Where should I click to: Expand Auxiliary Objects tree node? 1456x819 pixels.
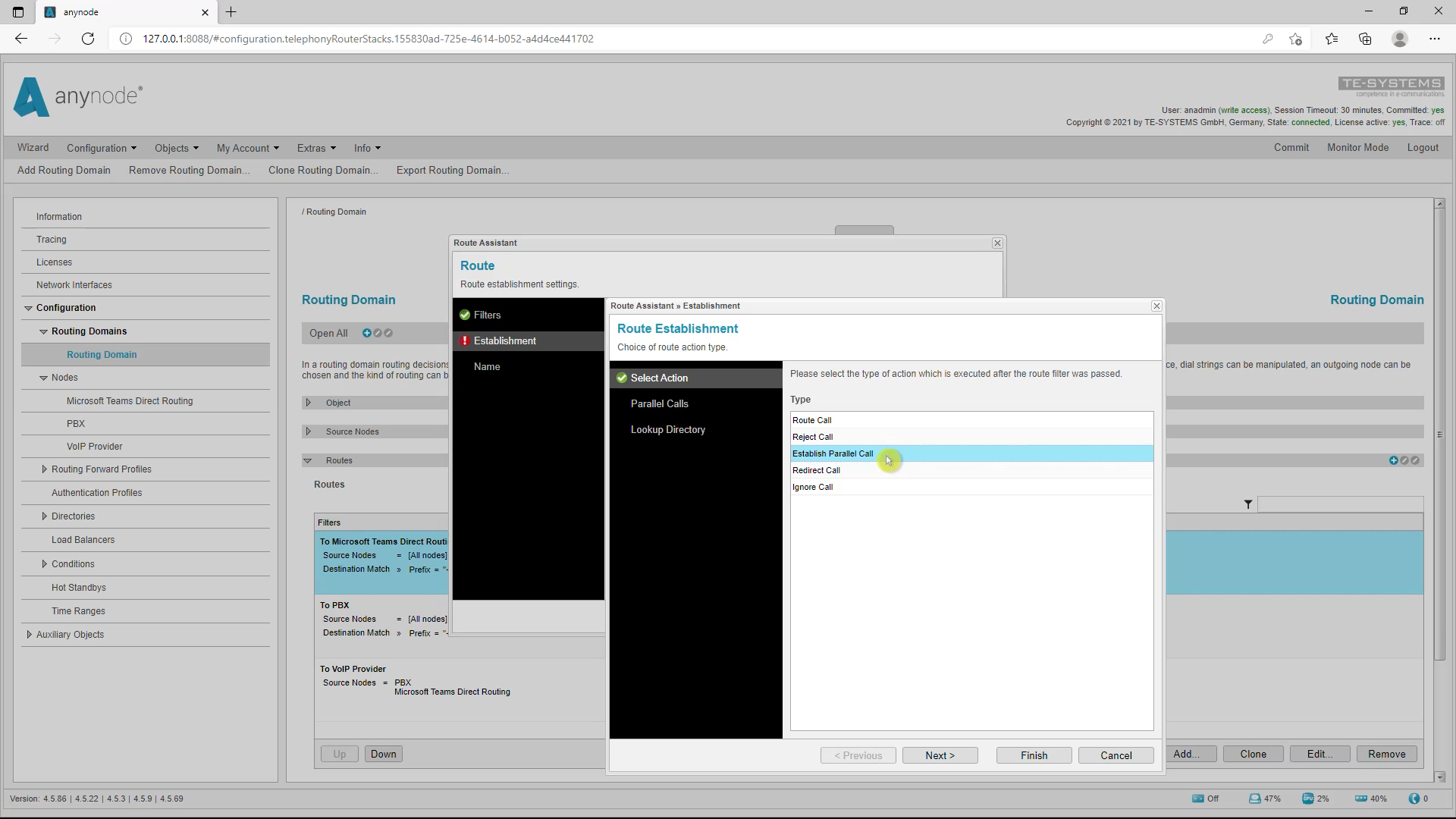click(29, 635)
